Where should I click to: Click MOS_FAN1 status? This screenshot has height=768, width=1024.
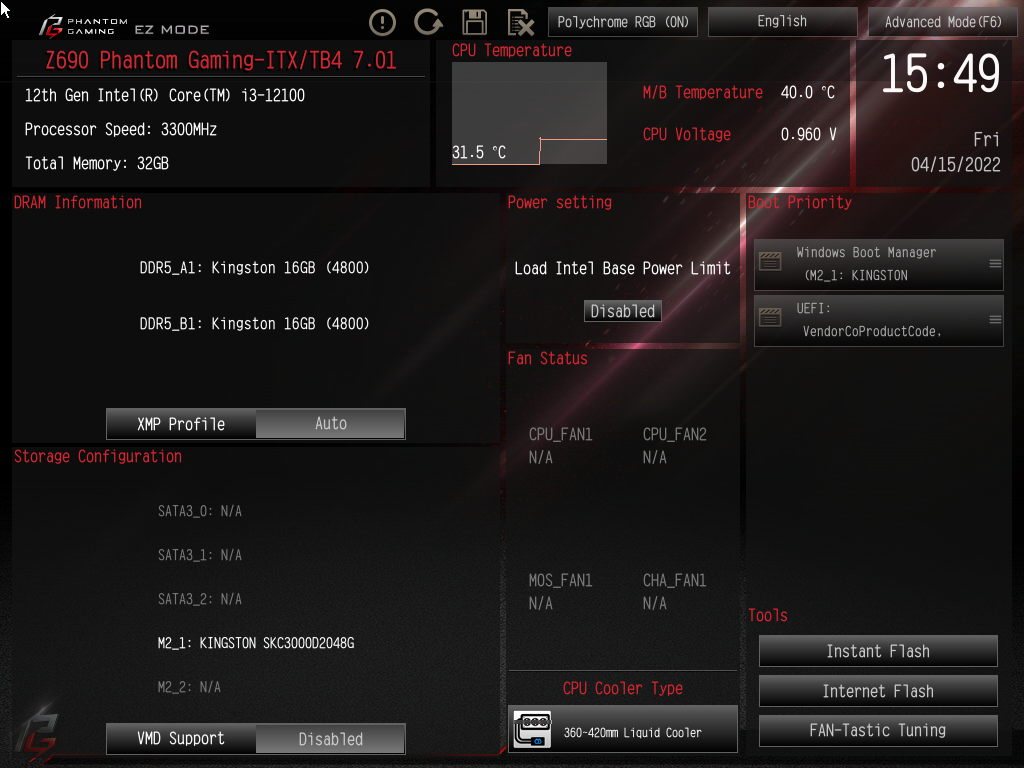[560, 592]
